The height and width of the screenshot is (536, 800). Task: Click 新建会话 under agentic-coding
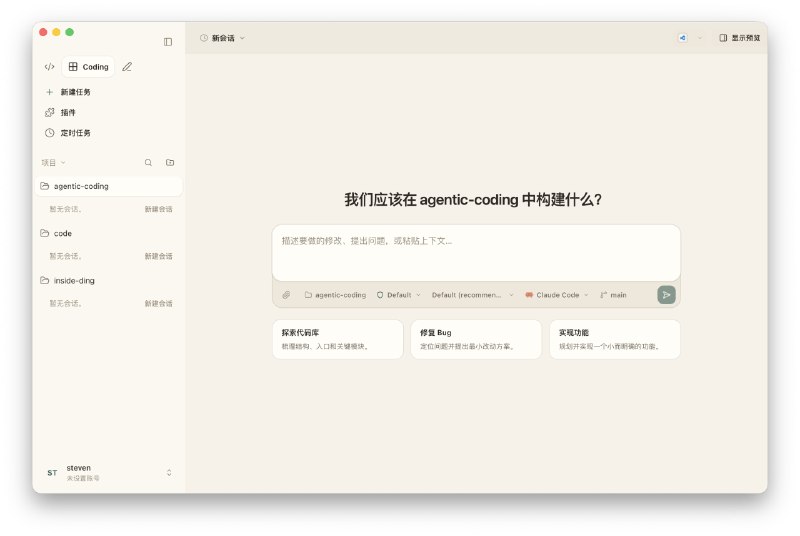tap(158, 209)
